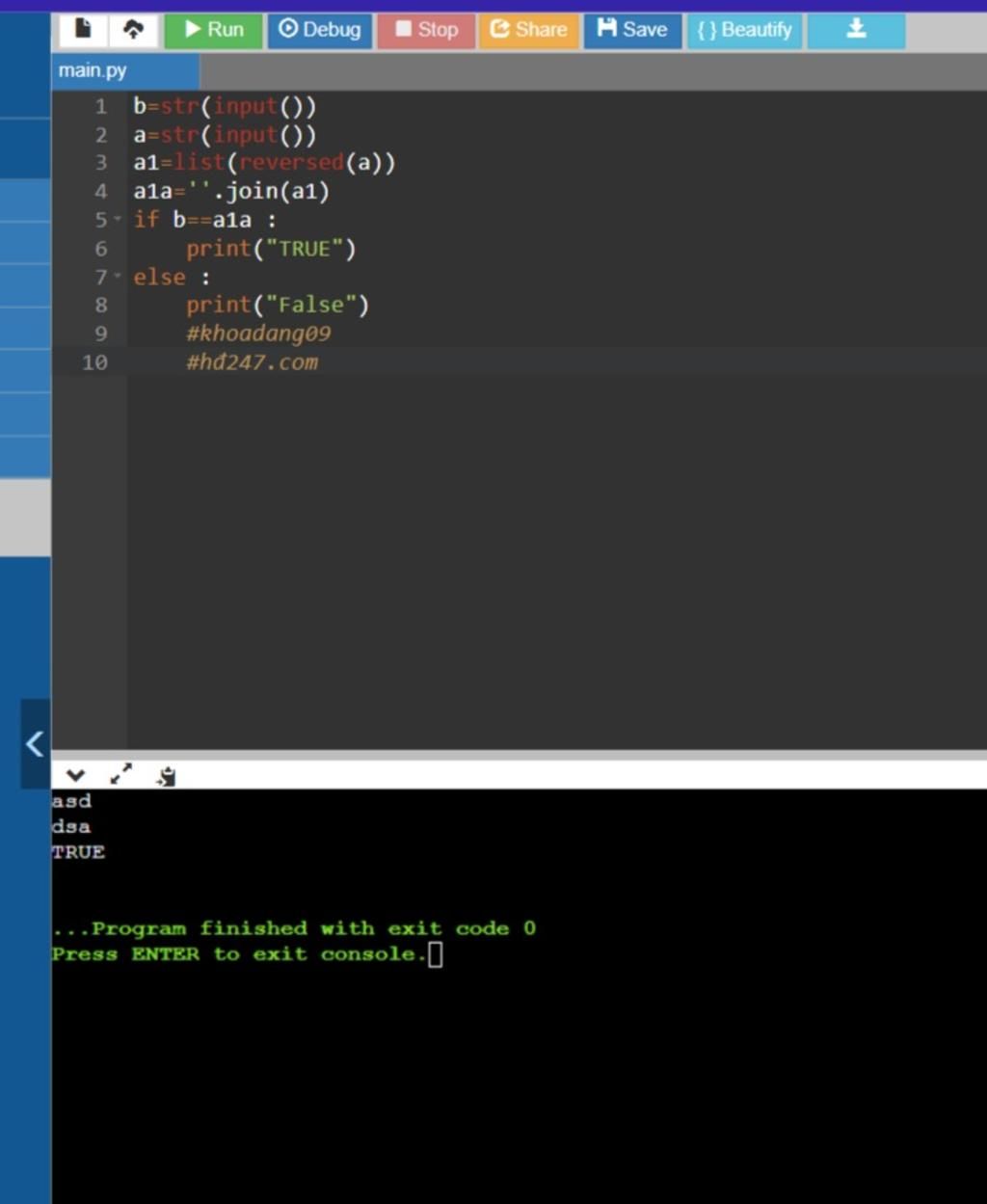Click the TRUE output in console
This screenshot has width=987, height=1204.
click(x=78, y=852)
